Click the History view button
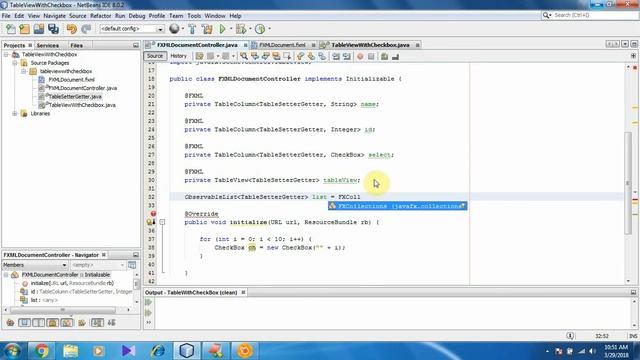This screenshot has height=360, width=640. tap(178, 56)
